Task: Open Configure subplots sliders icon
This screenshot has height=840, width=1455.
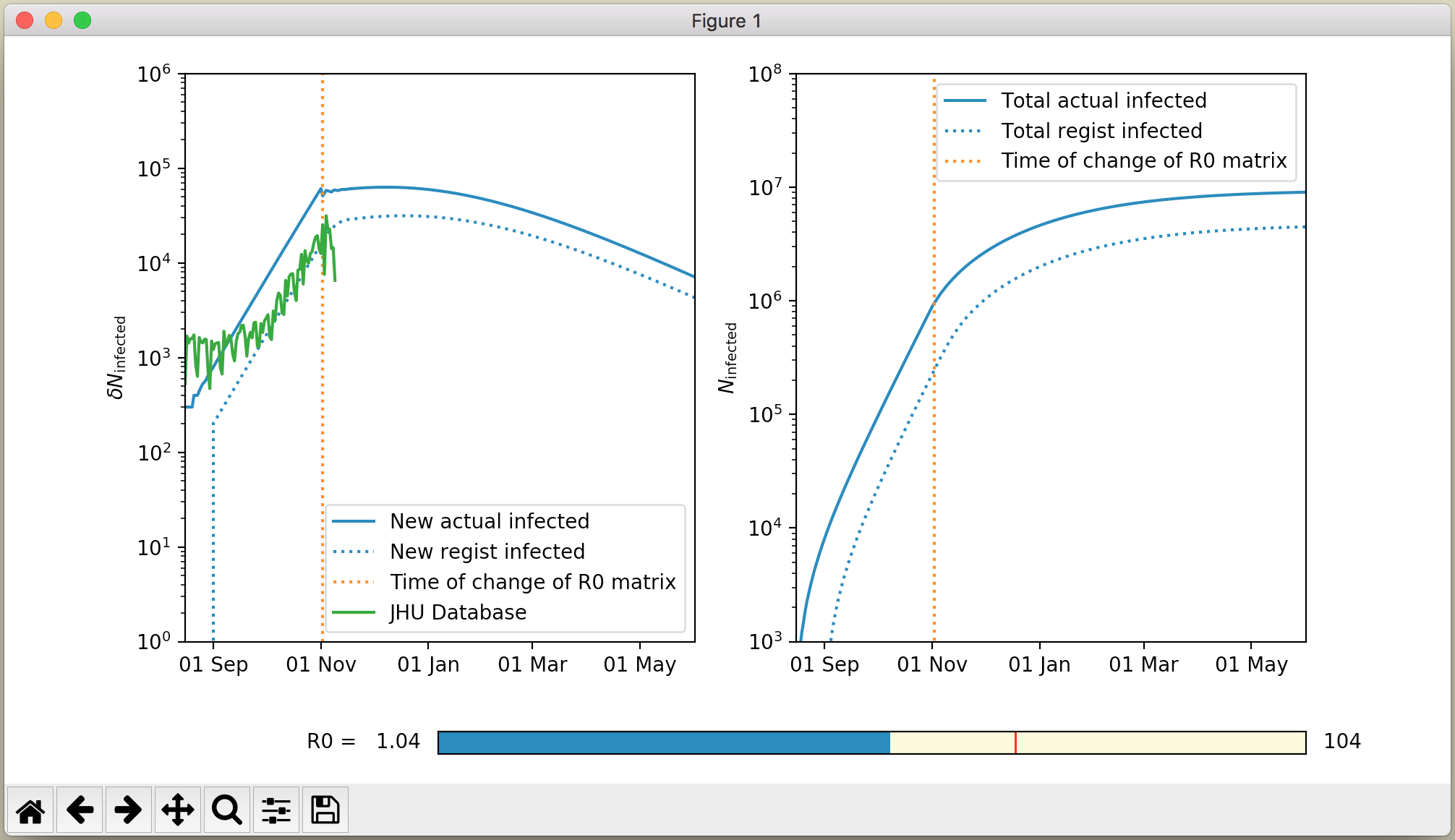Action: [x=276, y=810]
